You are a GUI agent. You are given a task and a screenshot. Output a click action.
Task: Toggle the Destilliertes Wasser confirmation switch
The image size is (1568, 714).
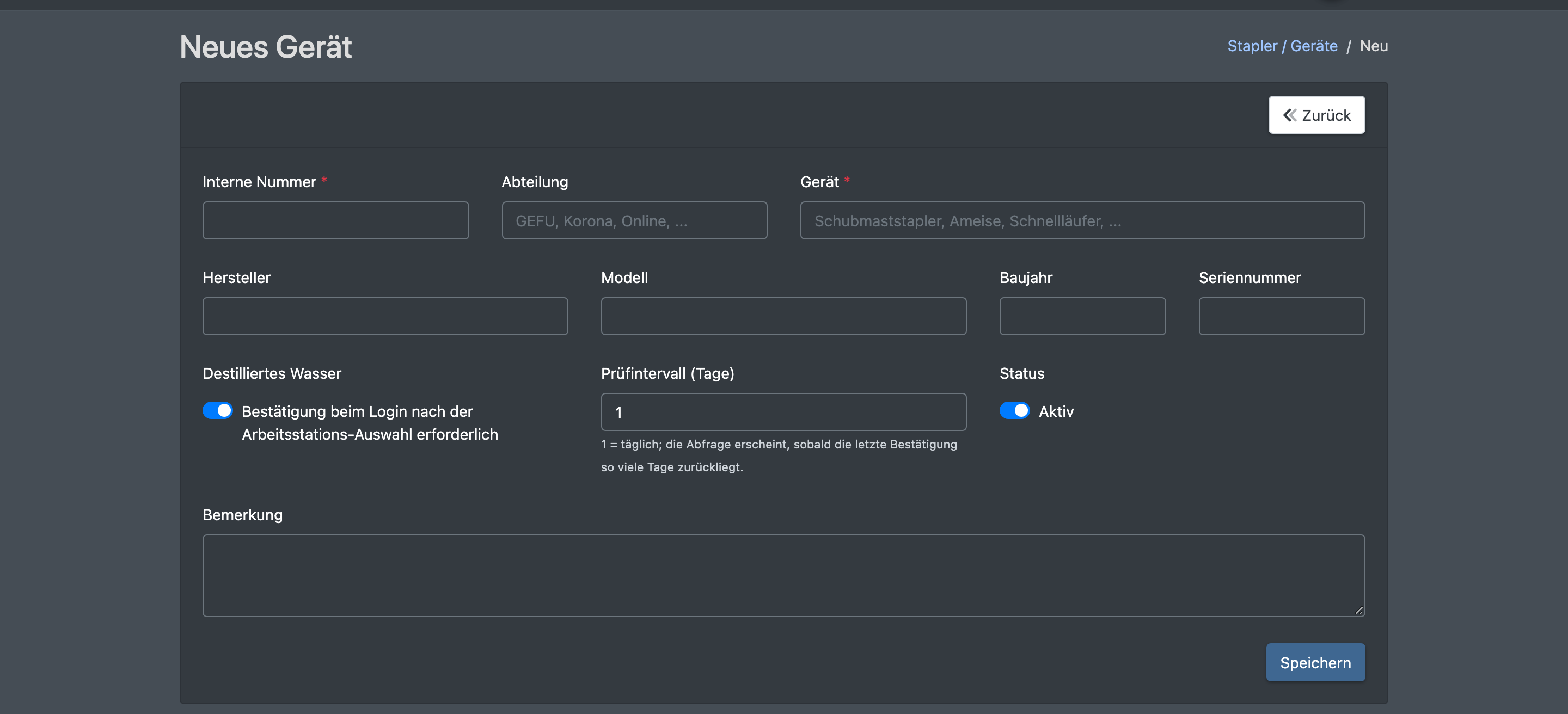point(217,410)
